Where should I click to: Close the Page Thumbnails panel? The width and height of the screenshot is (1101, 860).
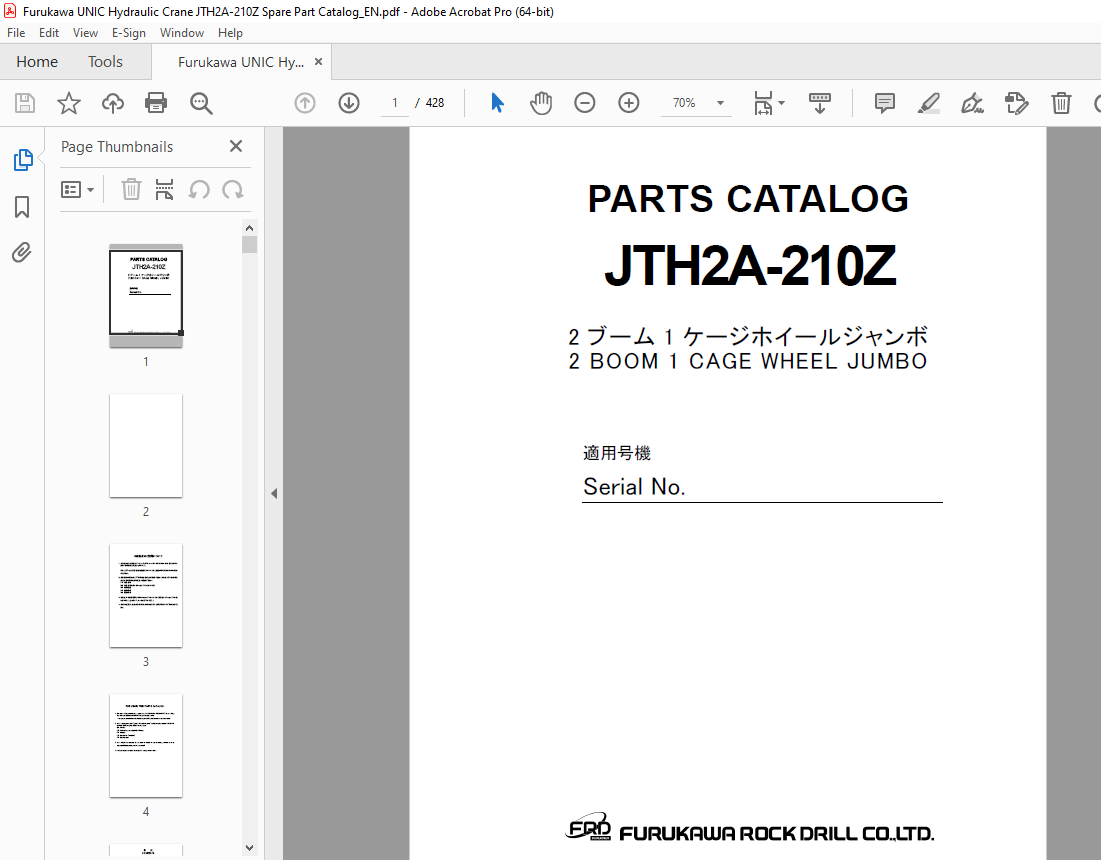pos(236,146)
